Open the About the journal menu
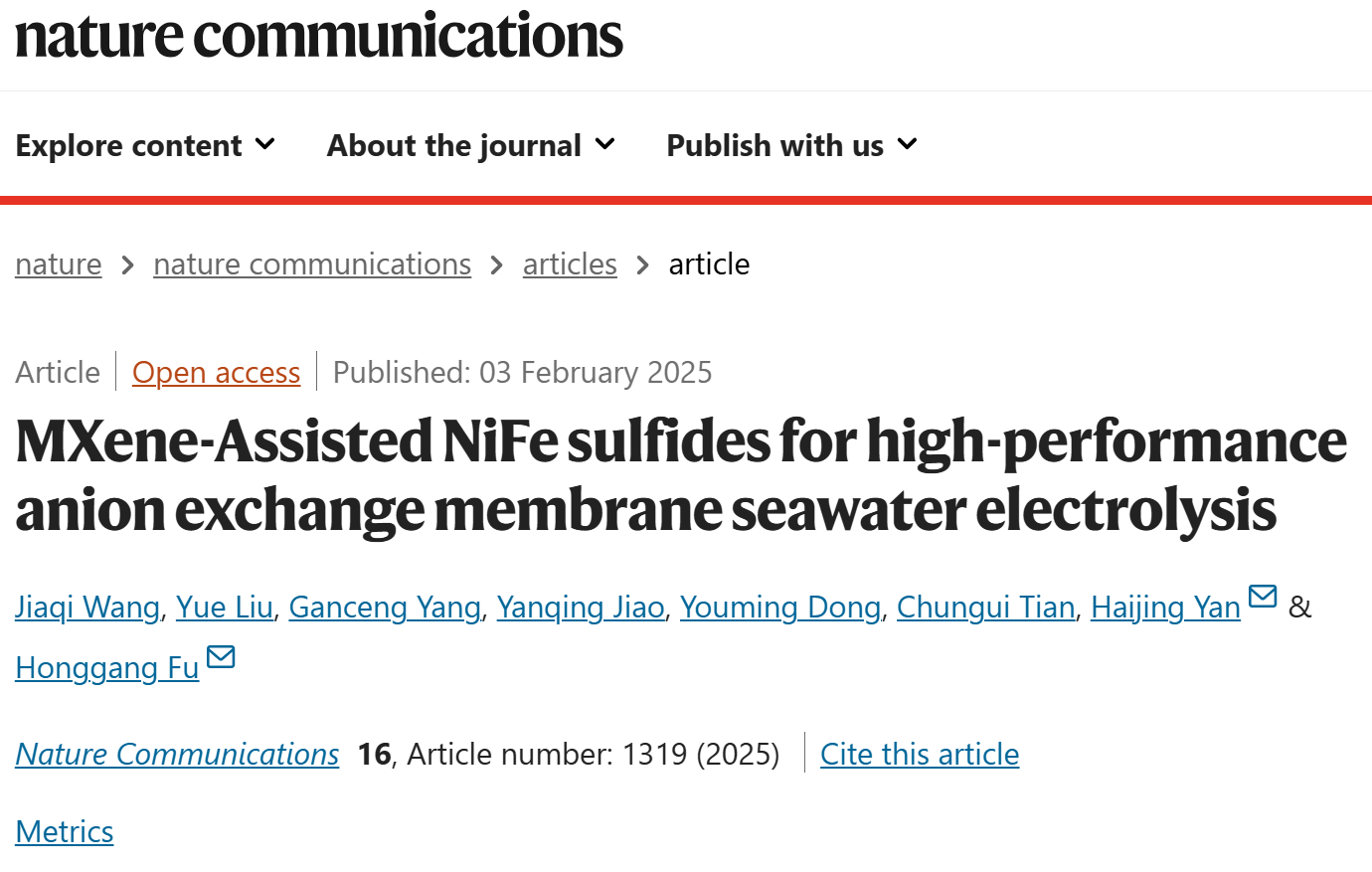1372x872 pixels. (x=471, y=145)
